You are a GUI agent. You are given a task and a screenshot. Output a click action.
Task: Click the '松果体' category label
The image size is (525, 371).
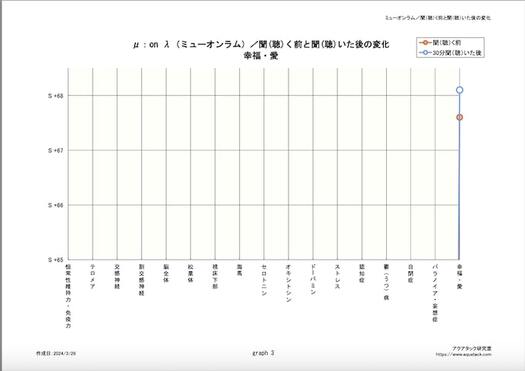click(x=191, y=273)
